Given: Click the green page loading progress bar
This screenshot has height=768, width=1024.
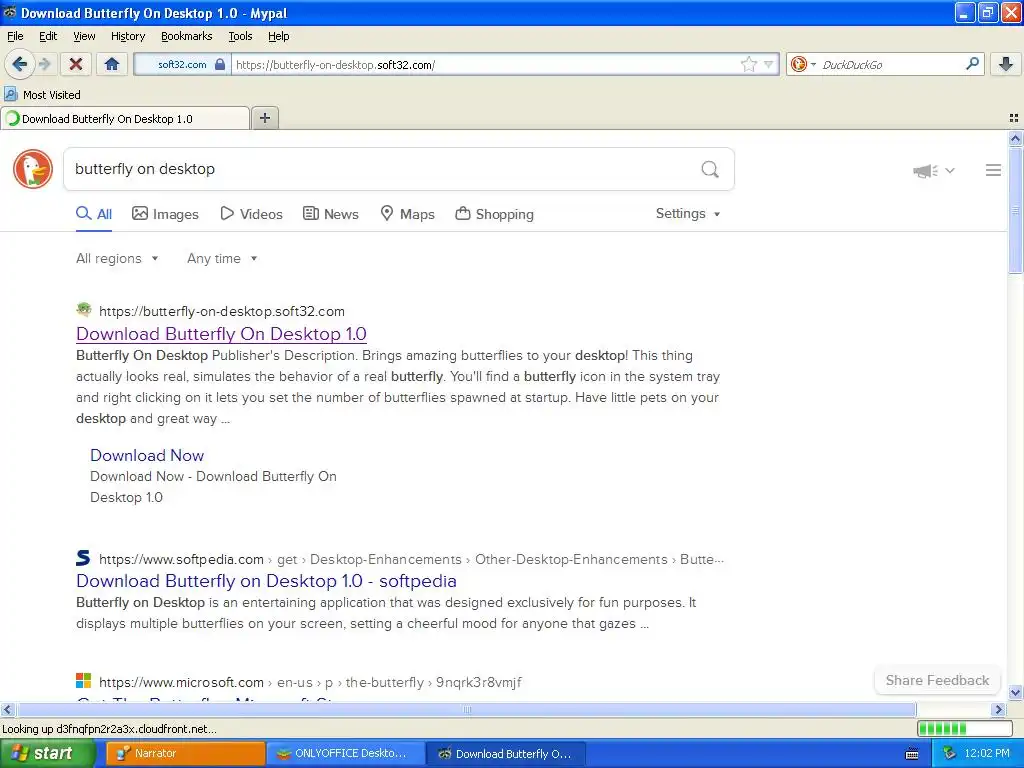Looking at the screenshot, I should click(965, 728).
